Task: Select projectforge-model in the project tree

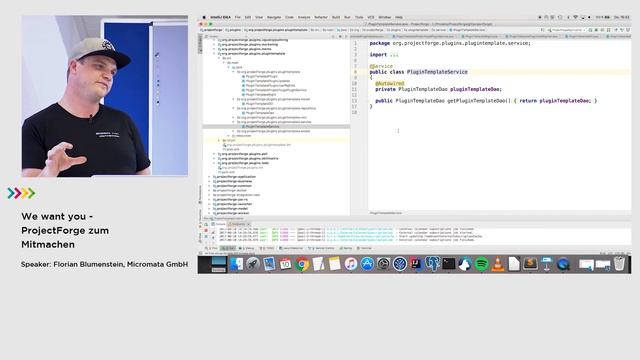Action: (x=231, y=209)
